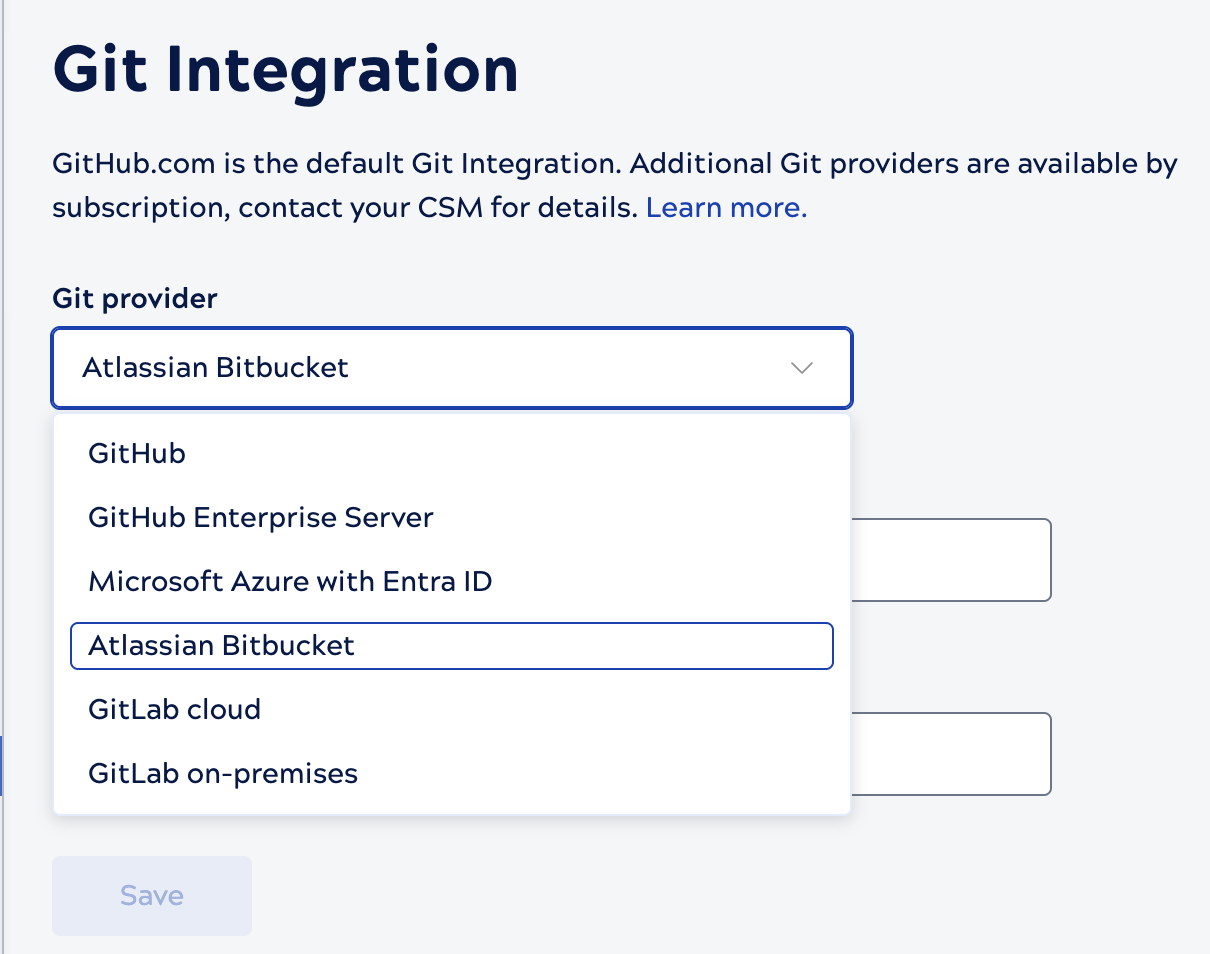Click the chevron arrow in Git provider field
The height and width of the screenshot is (954, 1210).
[801, 368]
